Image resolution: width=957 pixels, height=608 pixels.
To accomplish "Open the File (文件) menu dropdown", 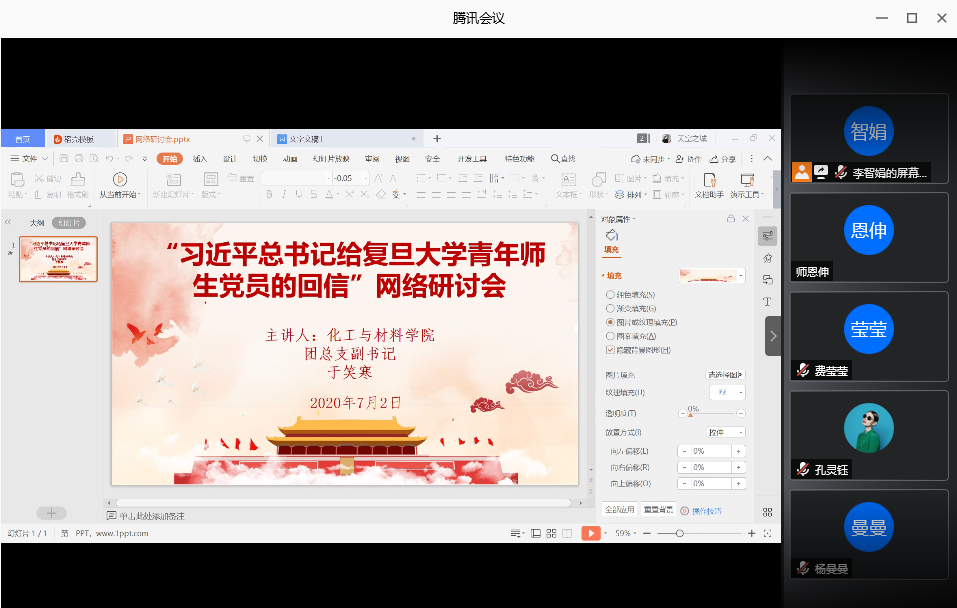I will [29, 159].
